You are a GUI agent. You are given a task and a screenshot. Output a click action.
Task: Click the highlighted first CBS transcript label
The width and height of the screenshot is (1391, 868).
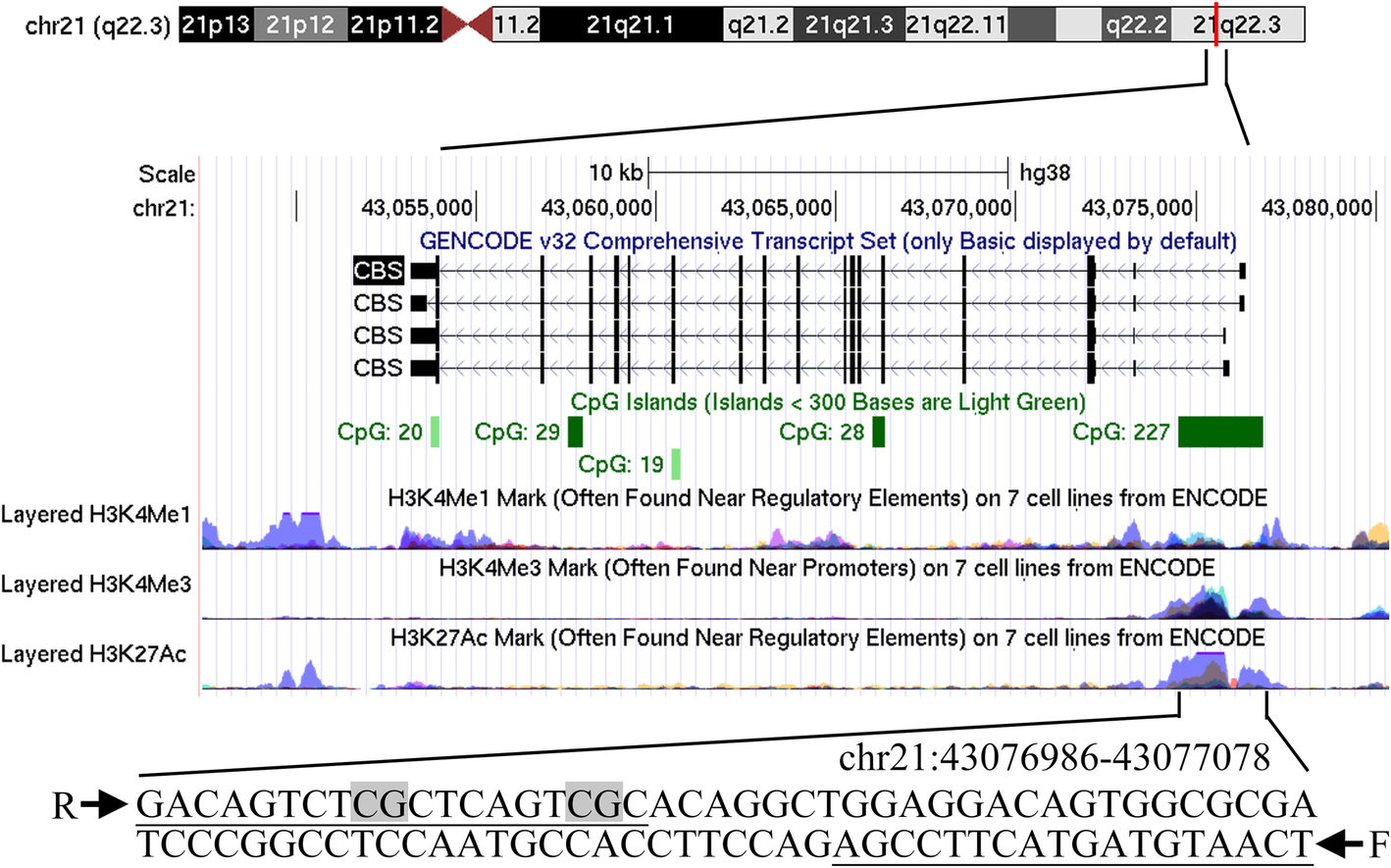[x=378, y=271]
